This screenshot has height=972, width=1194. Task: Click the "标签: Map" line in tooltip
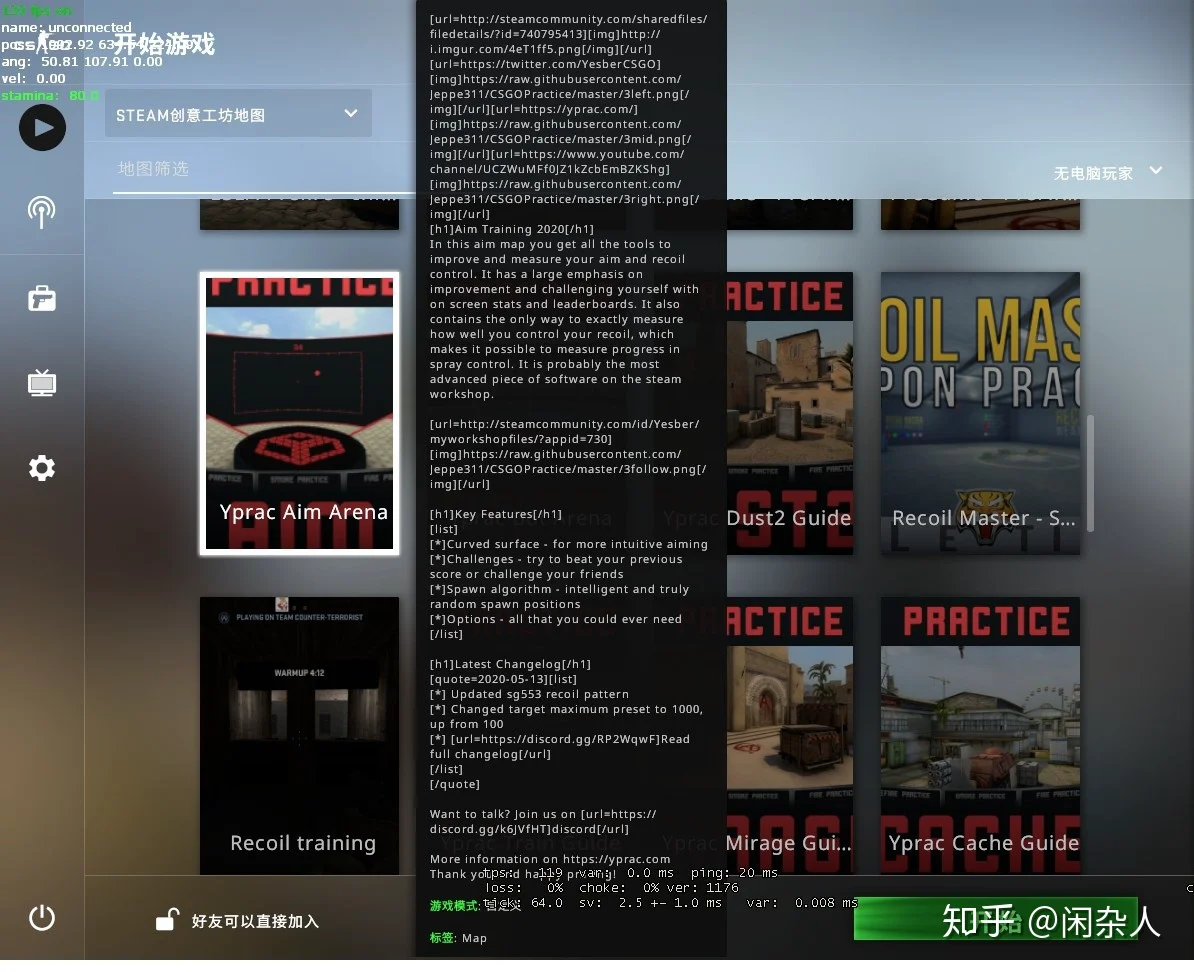click(x=458, y=938)
